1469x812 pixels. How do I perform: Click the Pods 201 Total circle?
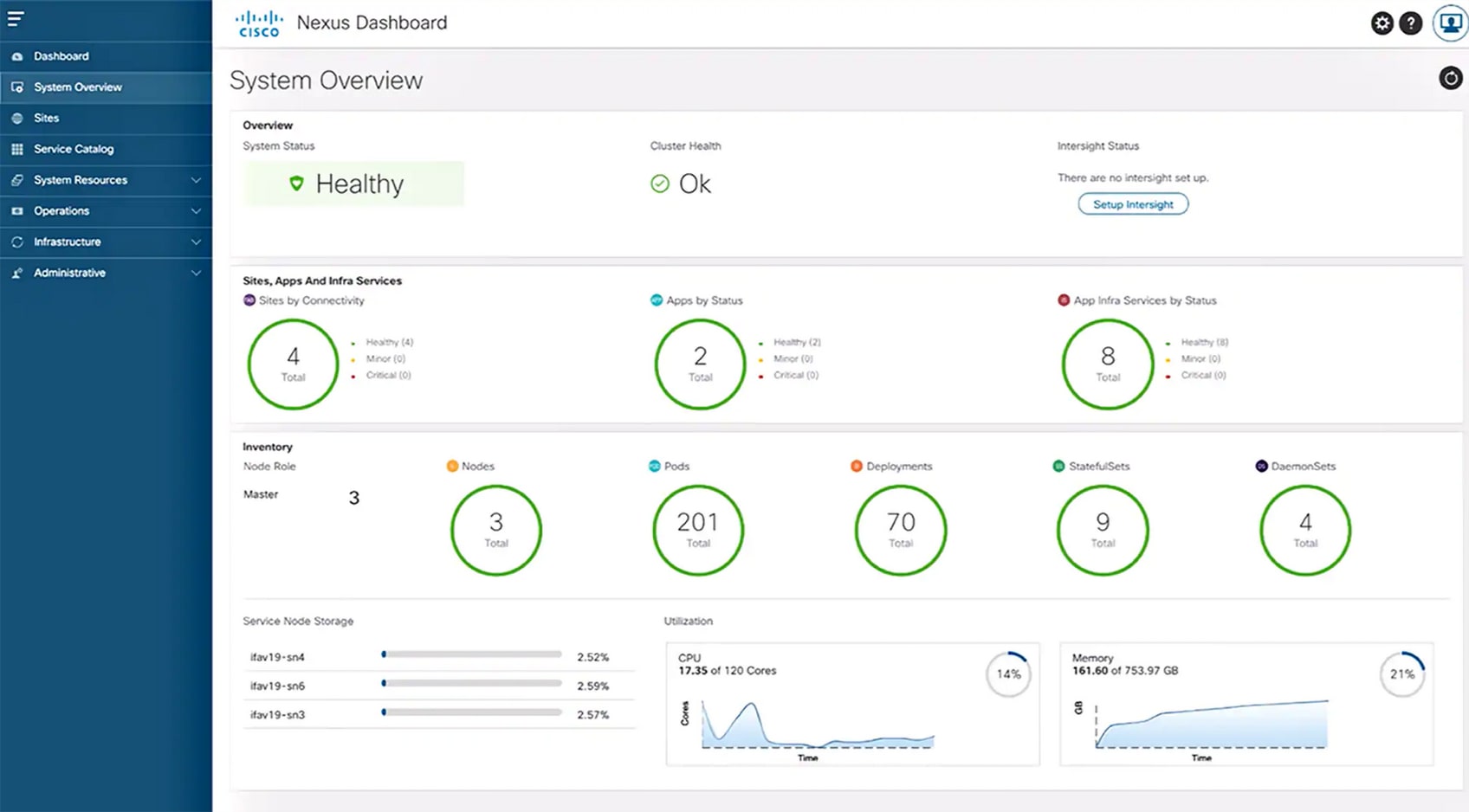point(698,531)
